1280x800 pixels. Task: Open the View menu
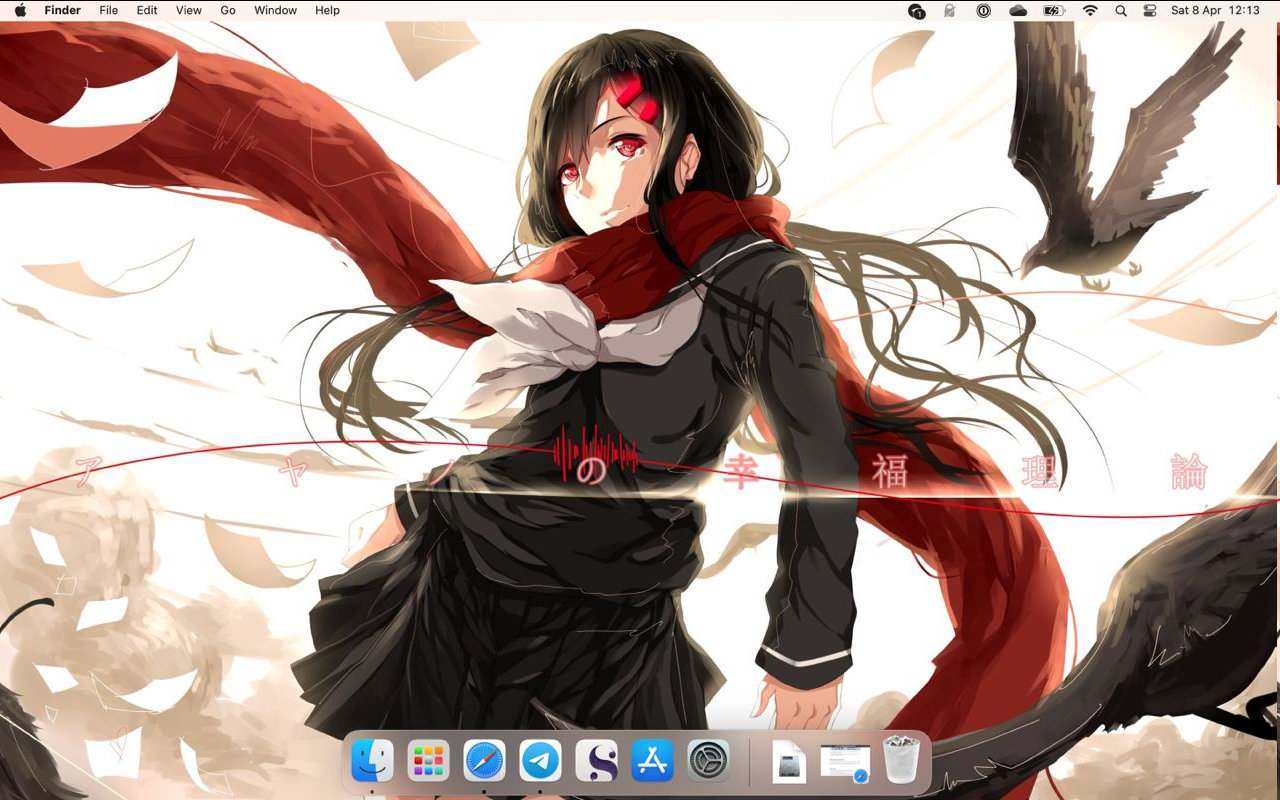[189, 10]
